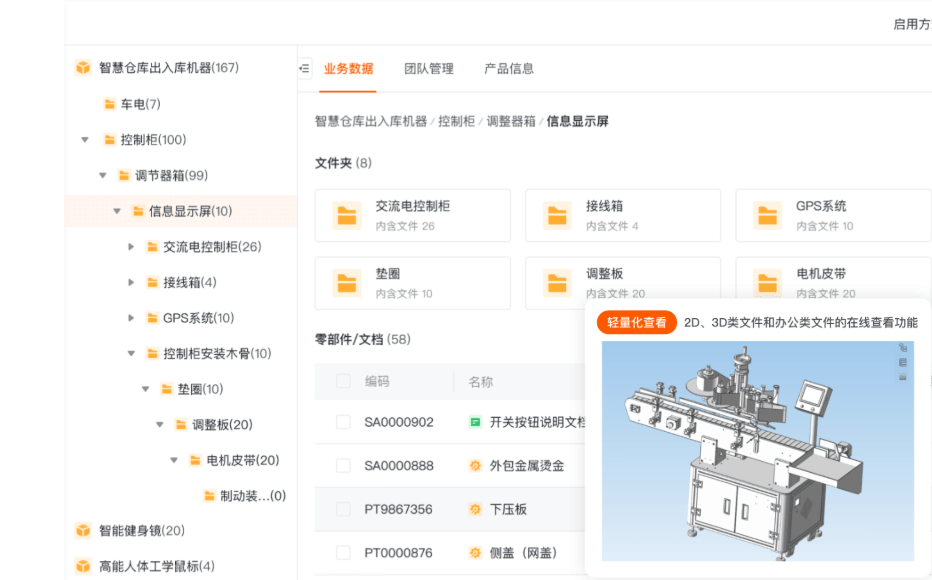The width and height of the screenshot is (932, 580).
Task: Click the gear part icon for 下压板
Action: 475,509
